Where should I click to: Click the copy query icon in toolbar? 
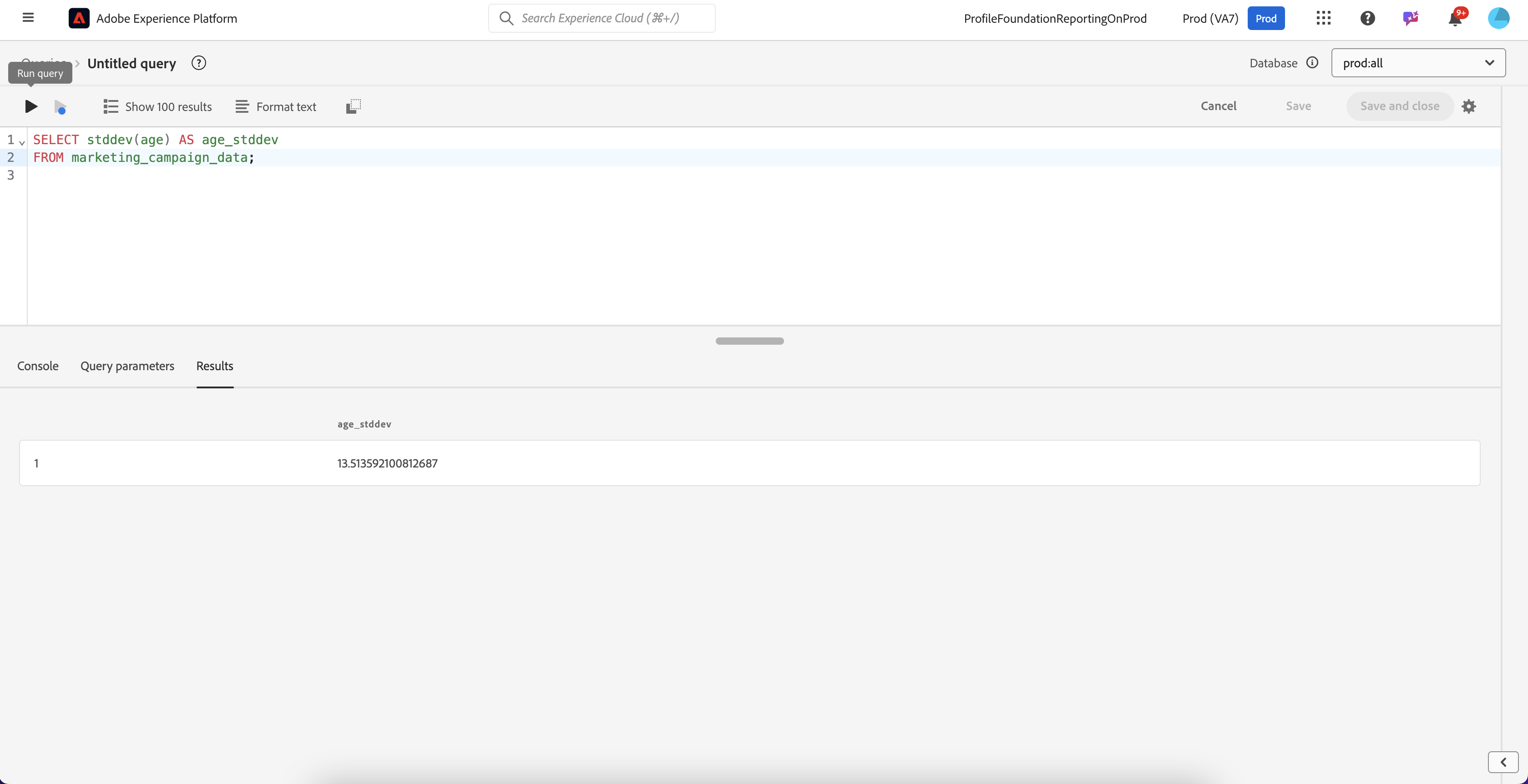pyautogui.click(x=354, y=107)
